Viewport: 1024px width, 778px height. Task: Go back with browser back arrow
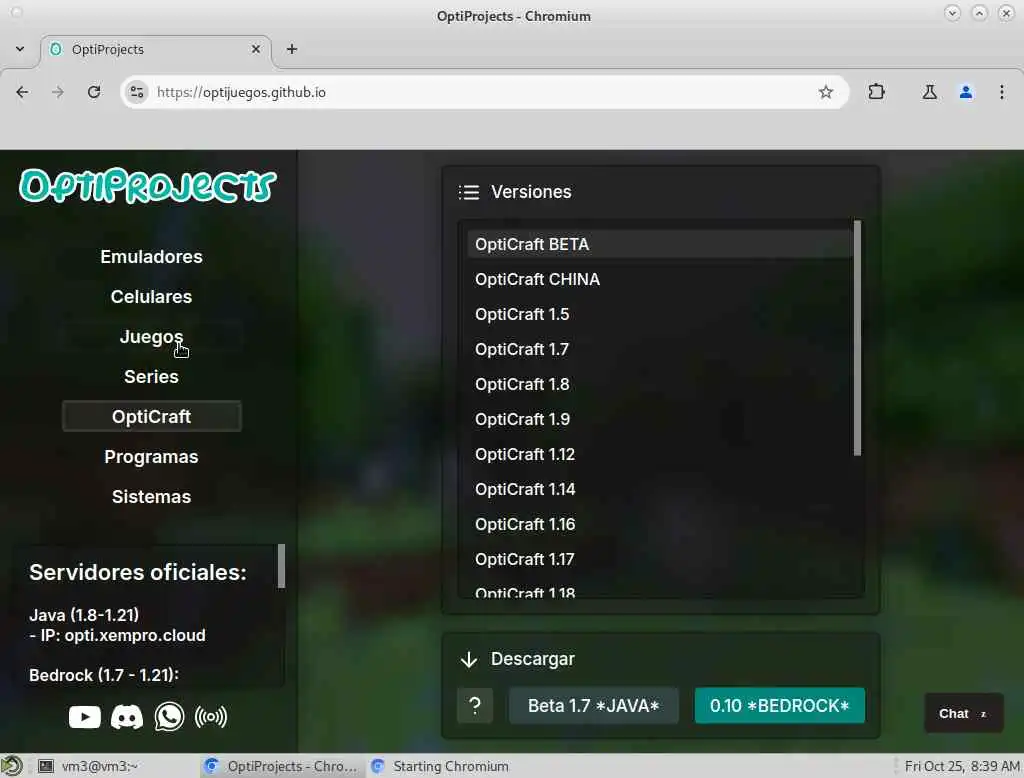point(22,92)
